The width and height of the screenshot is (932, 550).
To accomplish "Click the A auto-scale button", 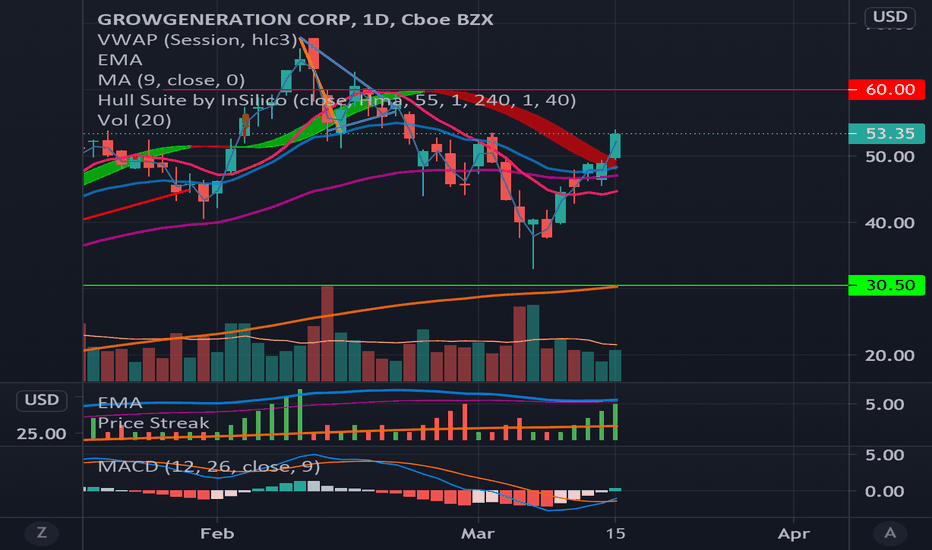I will point(890,533).
